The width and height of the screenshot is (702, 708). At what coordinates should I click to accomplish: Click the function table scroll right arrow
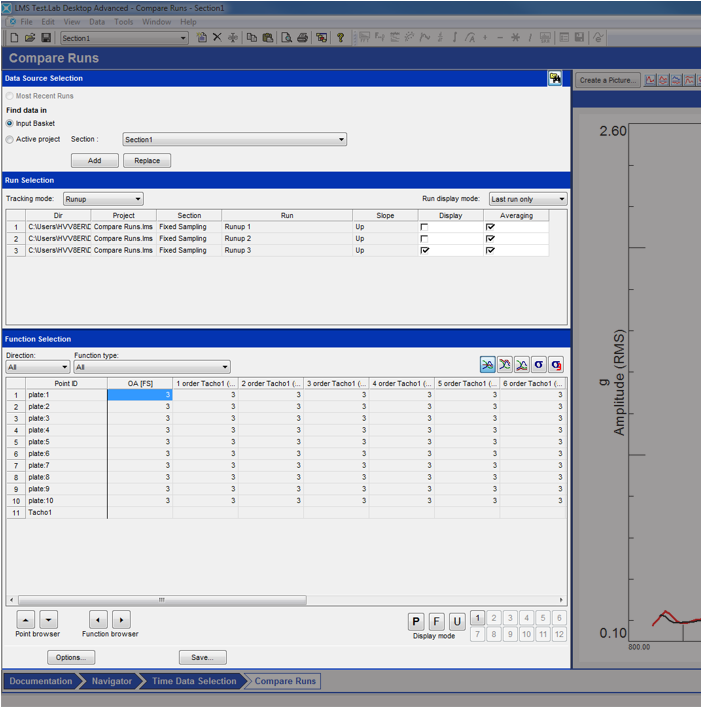click(x=561, y=600)
